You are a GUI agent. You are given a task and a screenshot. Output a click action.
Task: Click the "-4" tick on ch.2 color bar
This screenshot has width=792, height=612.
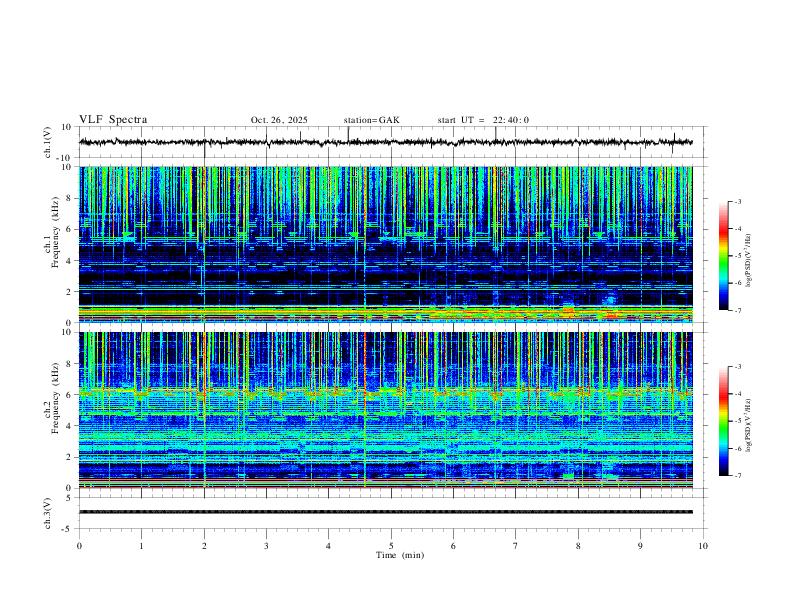(737, 394)
